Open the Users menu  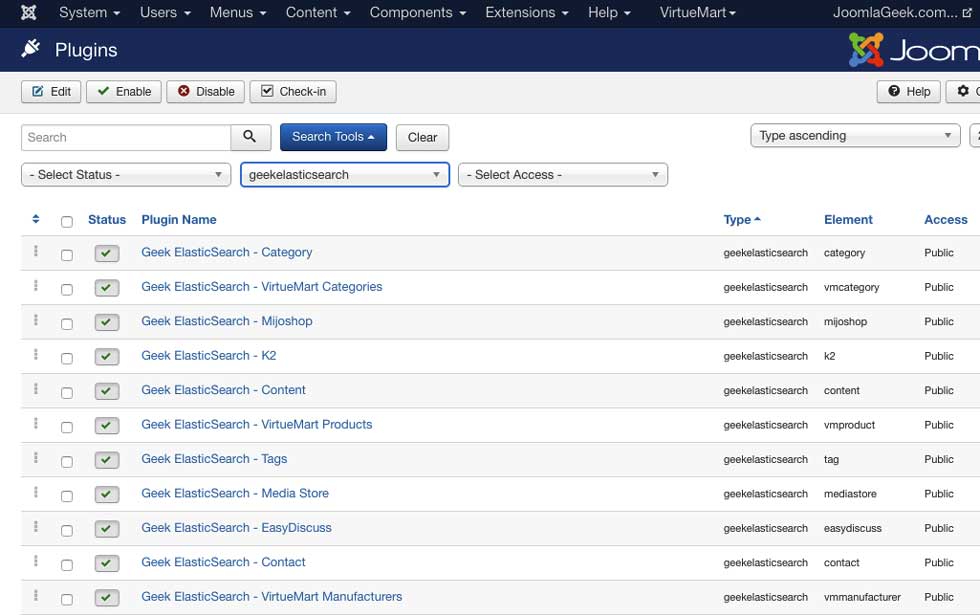point(165,12)
